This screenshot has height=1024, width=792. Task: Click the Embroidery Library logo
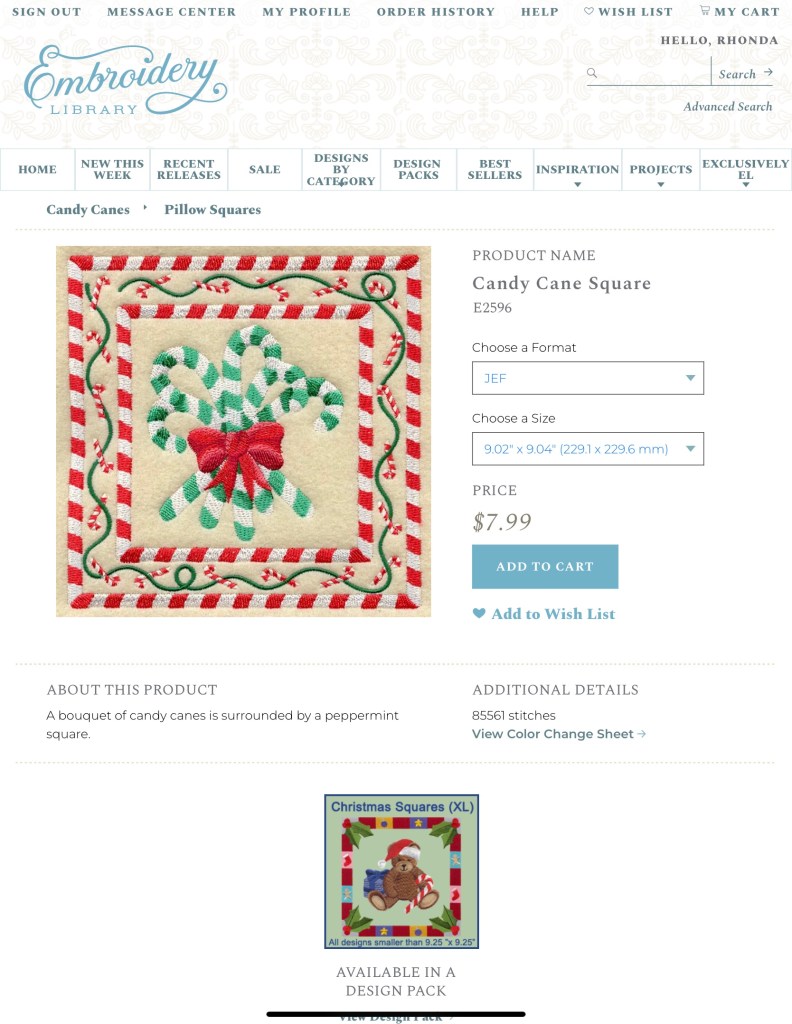(x=125, y=81)
